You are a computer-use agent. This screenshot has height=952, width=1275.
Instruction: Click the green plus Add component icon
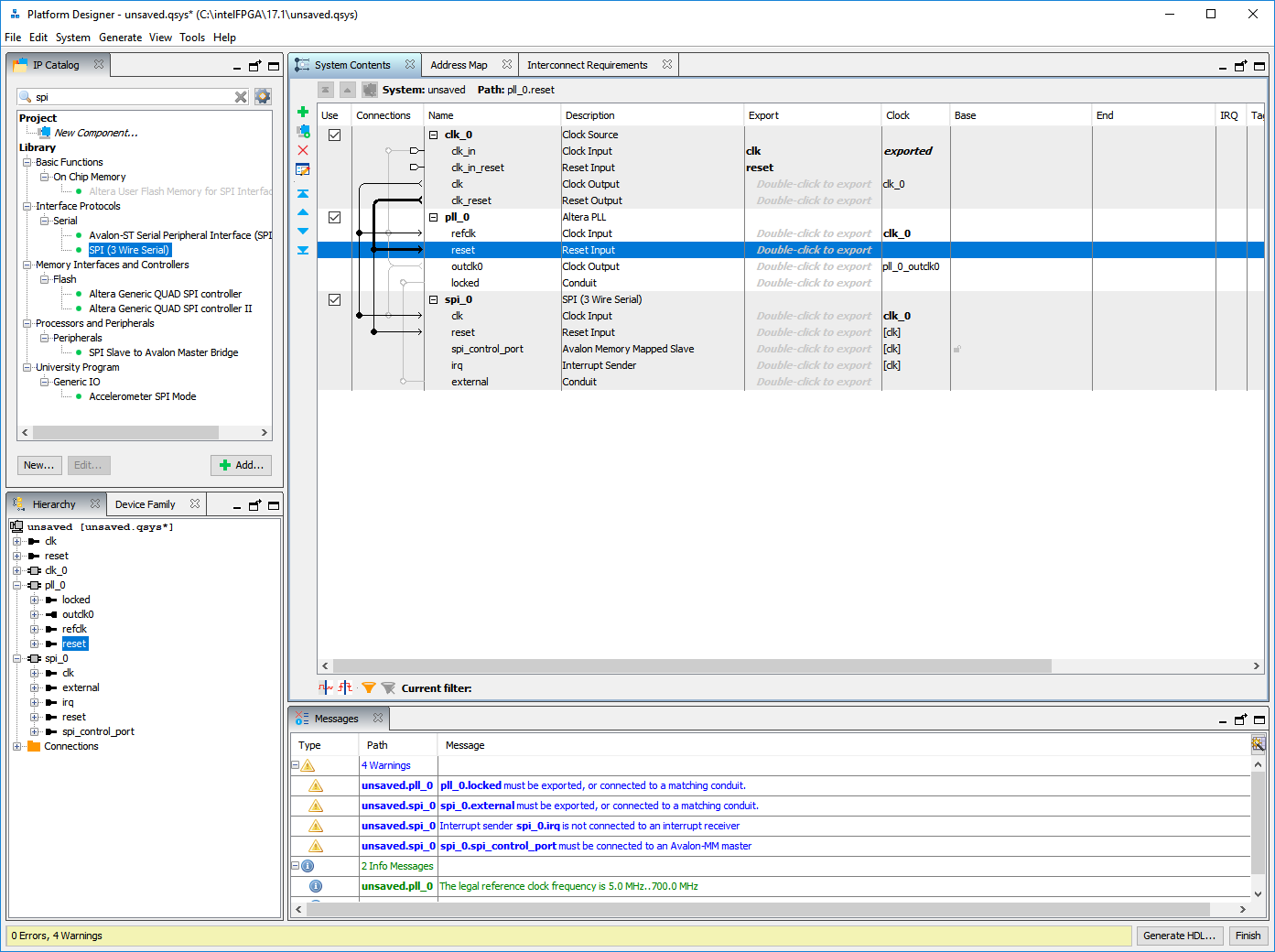tap(303, 112)
